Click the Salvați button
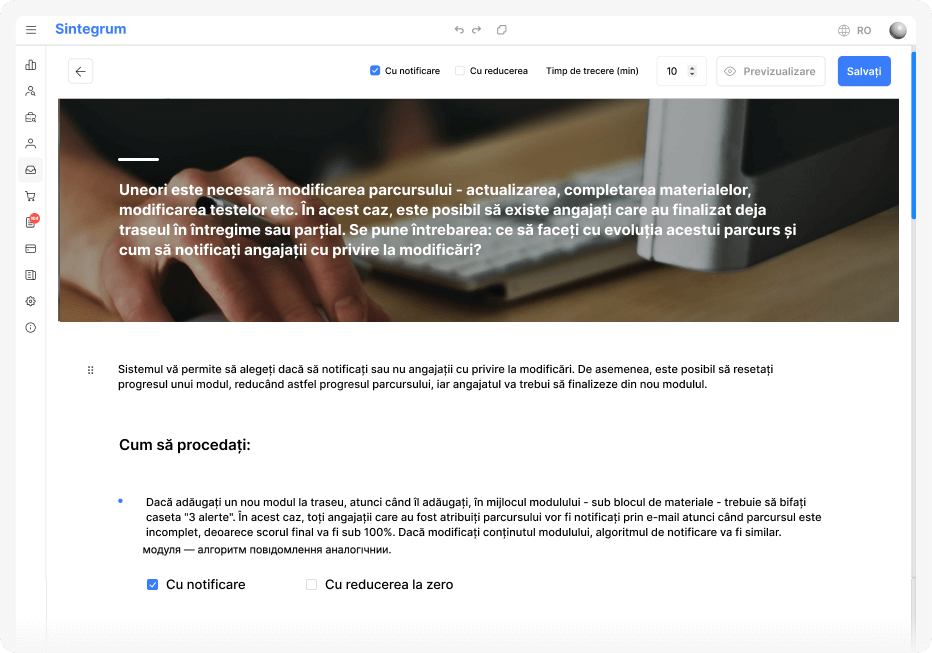This screenshot has height=653, width=932. [864, 71]
